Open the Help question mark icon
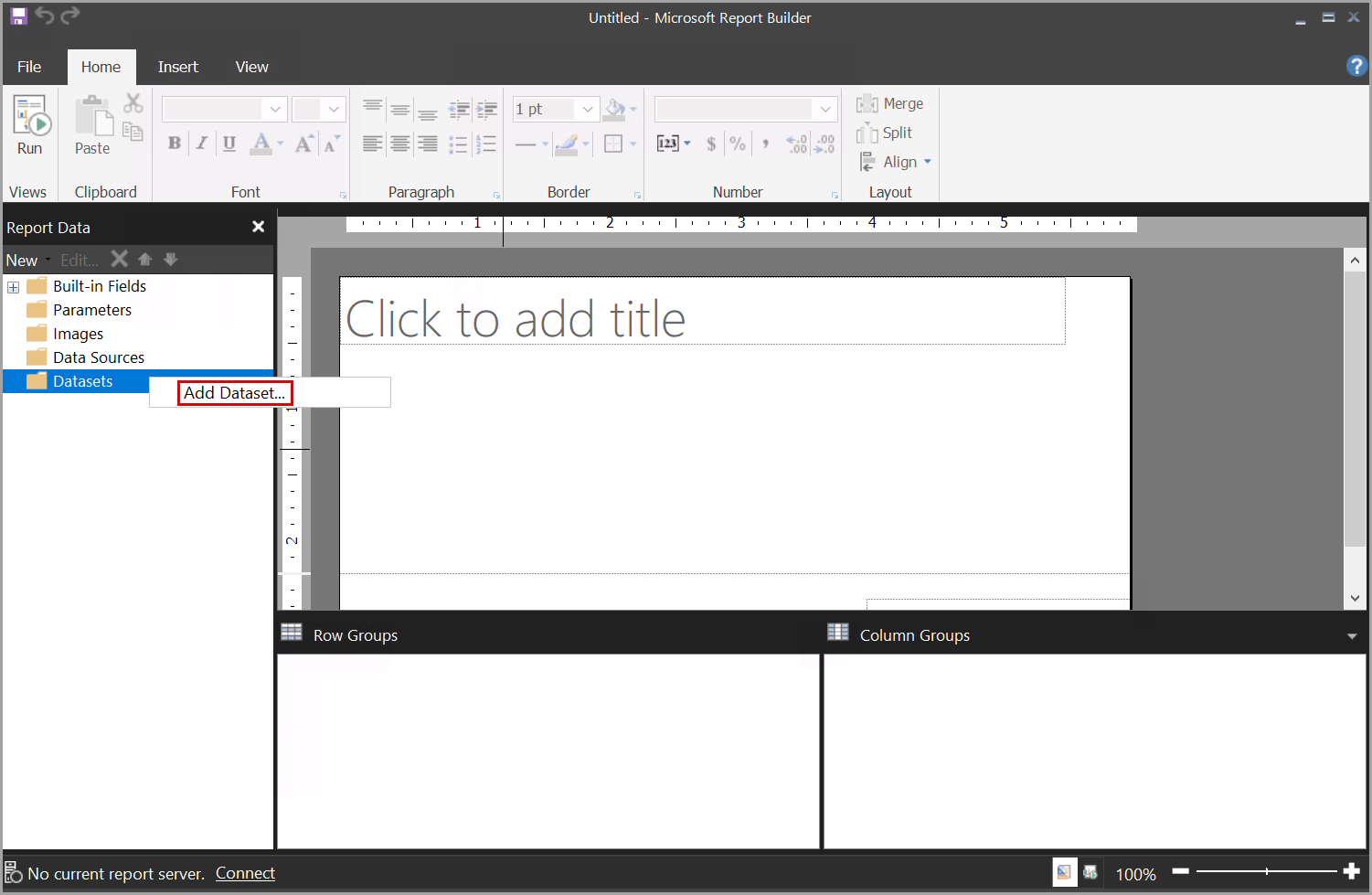Screen dimensions: 1372x895 (x=1356, y=66)
